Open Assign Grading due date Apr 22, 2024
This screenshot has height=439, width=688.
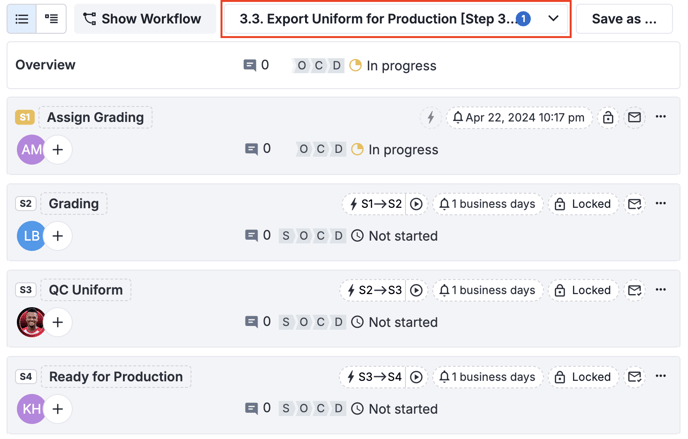519,118
